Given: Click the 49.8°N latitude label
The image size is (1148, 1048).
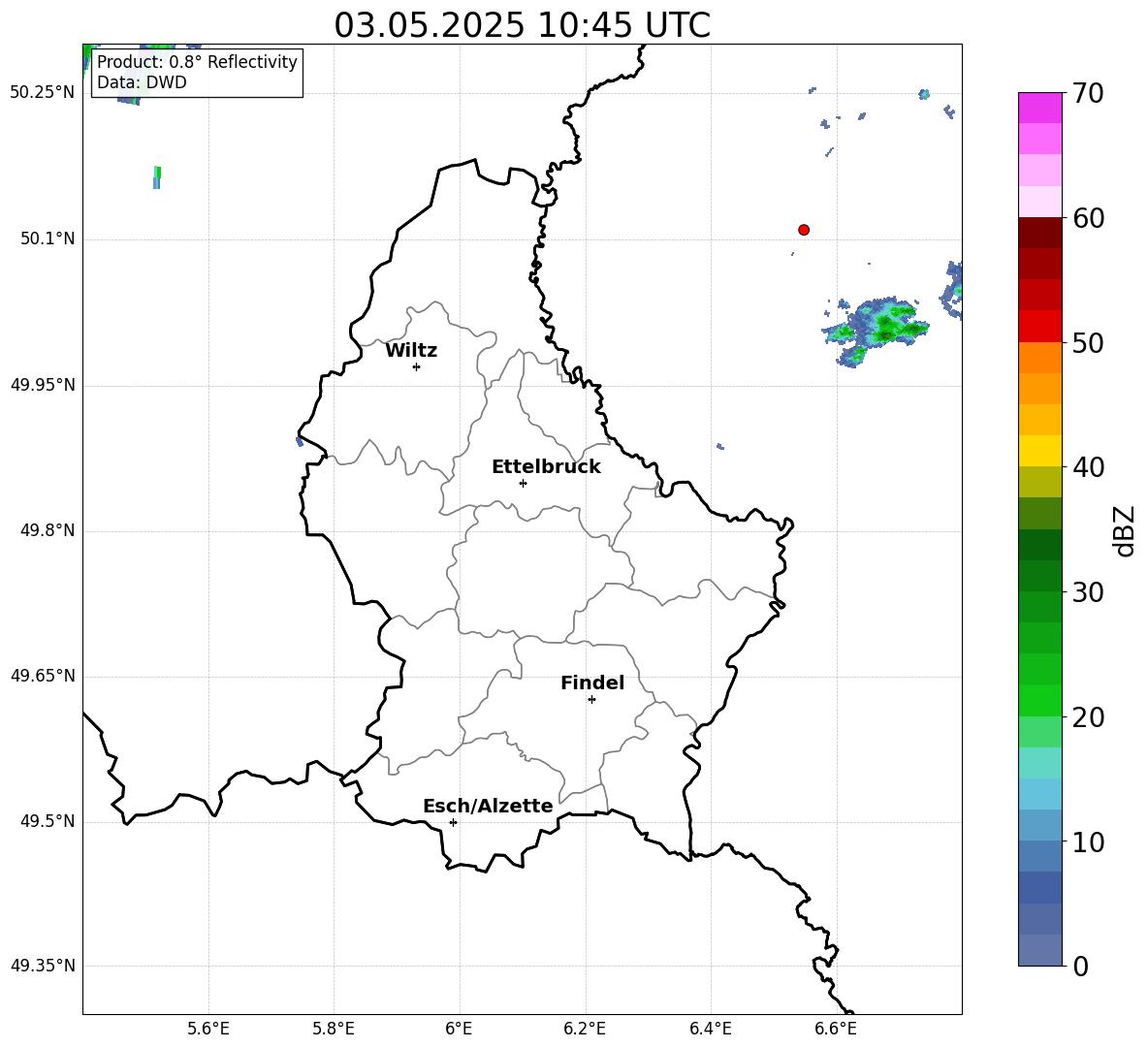Looking at the screenshot, I should pos(48,530).
